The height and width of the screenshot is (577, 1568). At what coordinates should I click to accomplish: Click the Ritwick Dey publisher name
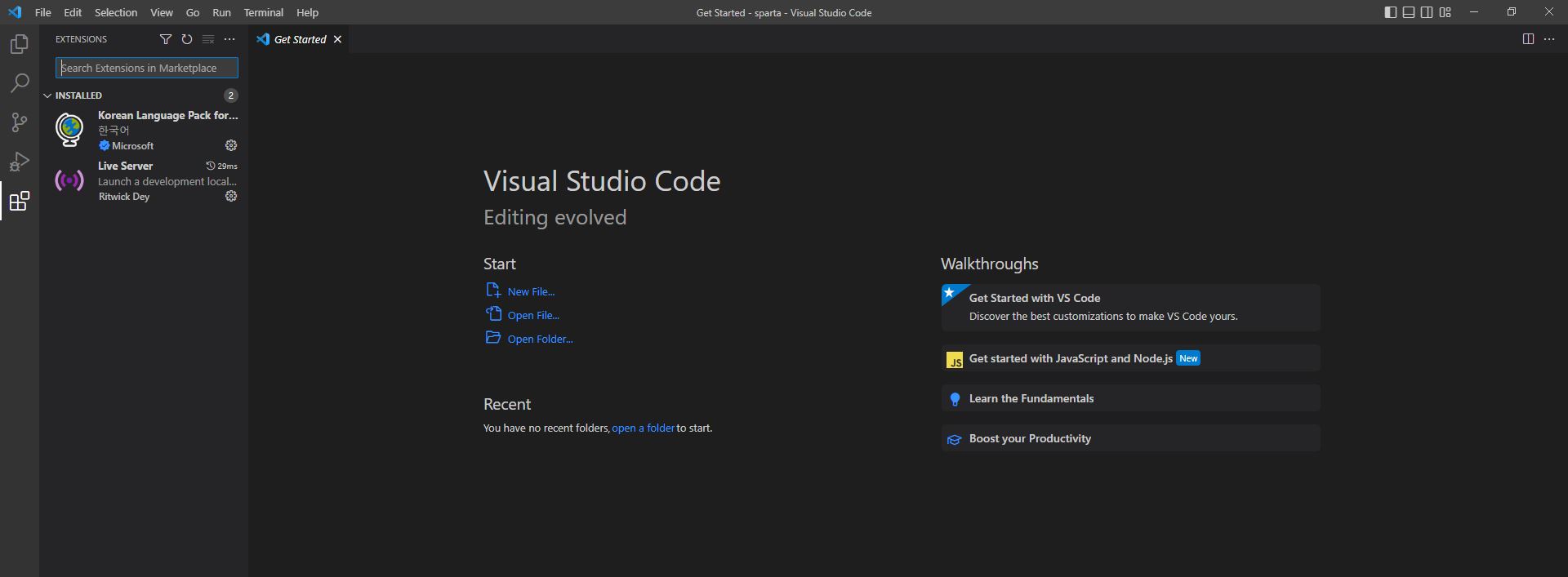(124, 197)
